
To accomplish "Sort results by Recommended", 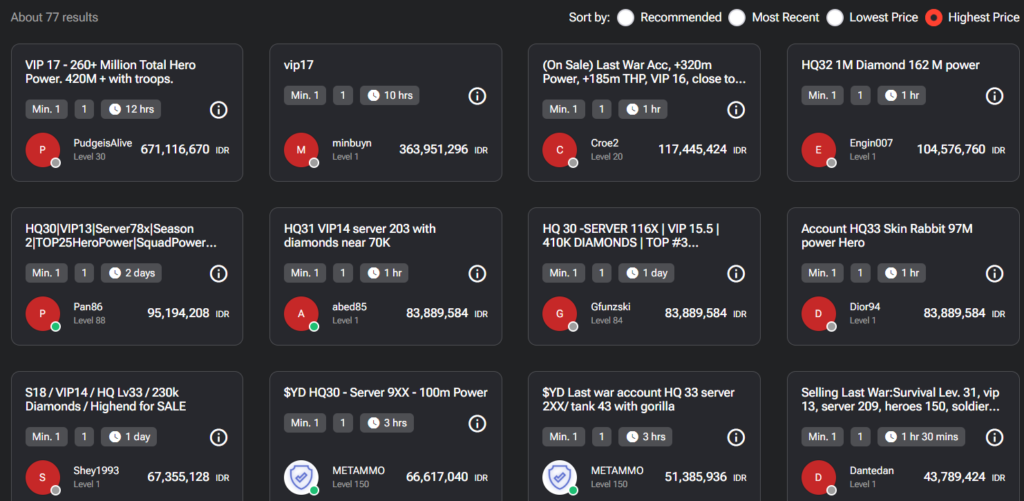I will tap(627, 17).
